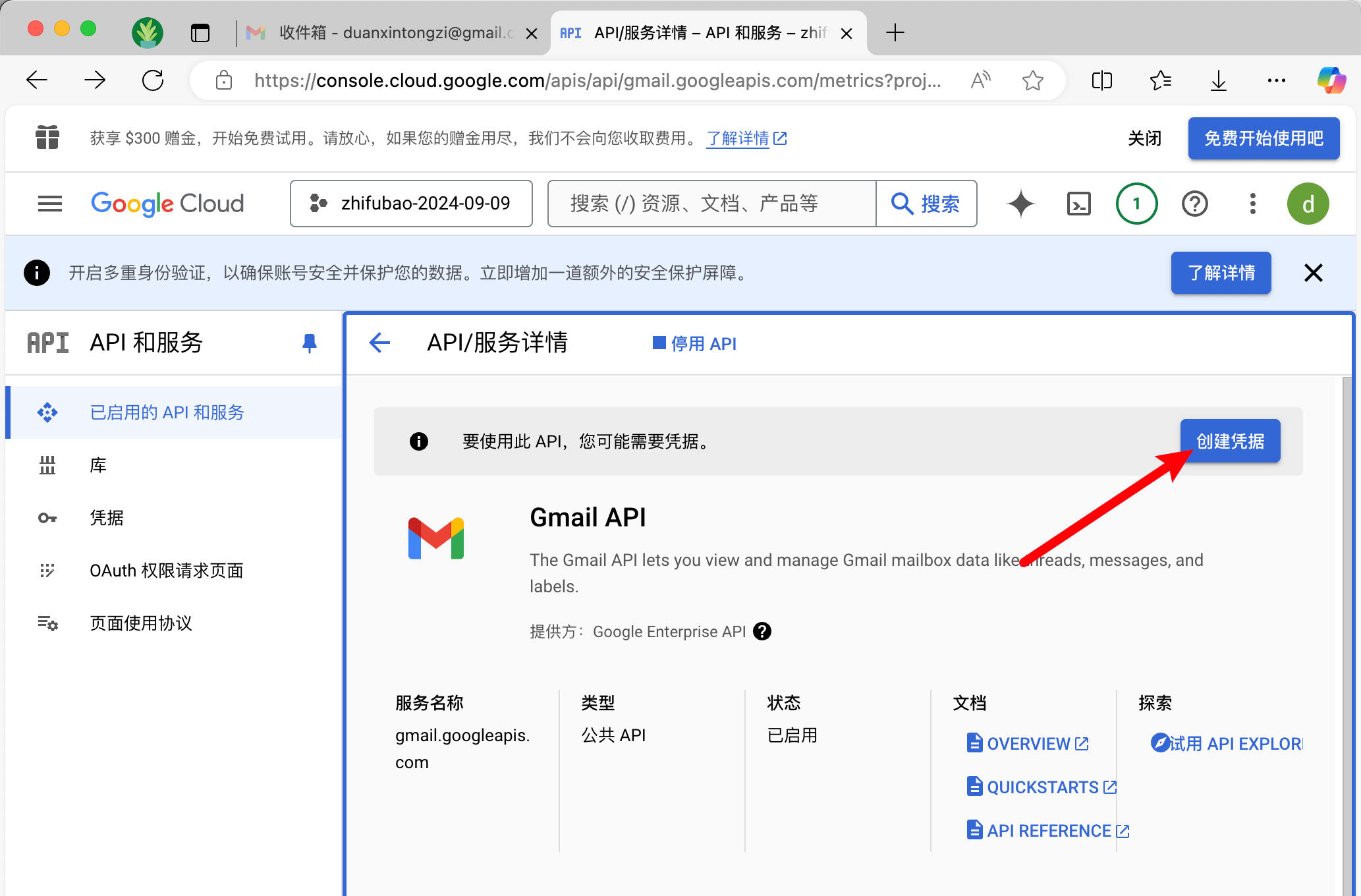The width and height of the screenshot is (1361, 896).
Task: Click the back arrow beside API/服务详情
Action: (380, 343)
